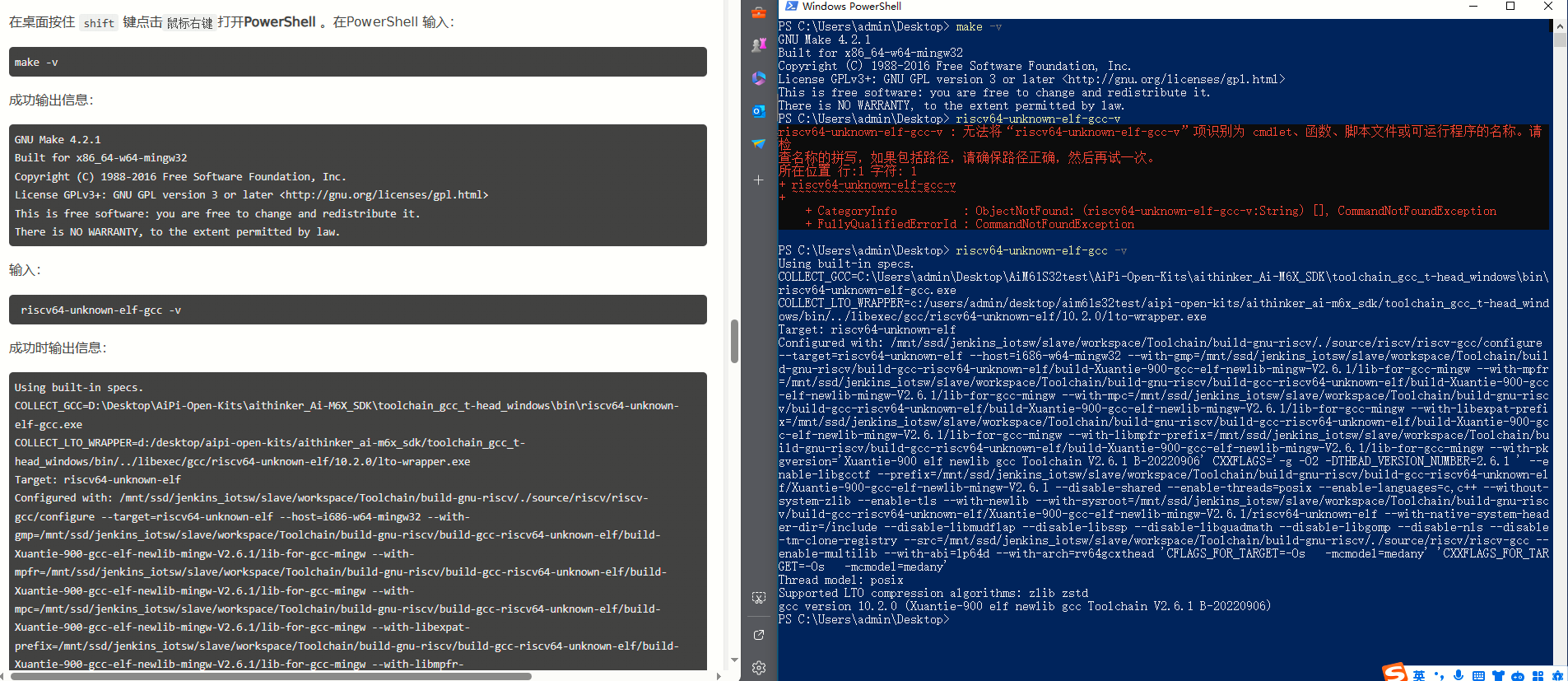
Task: Click 'gcc version 10.2.0' line in PowerShell
Action: click(1025, 606)
